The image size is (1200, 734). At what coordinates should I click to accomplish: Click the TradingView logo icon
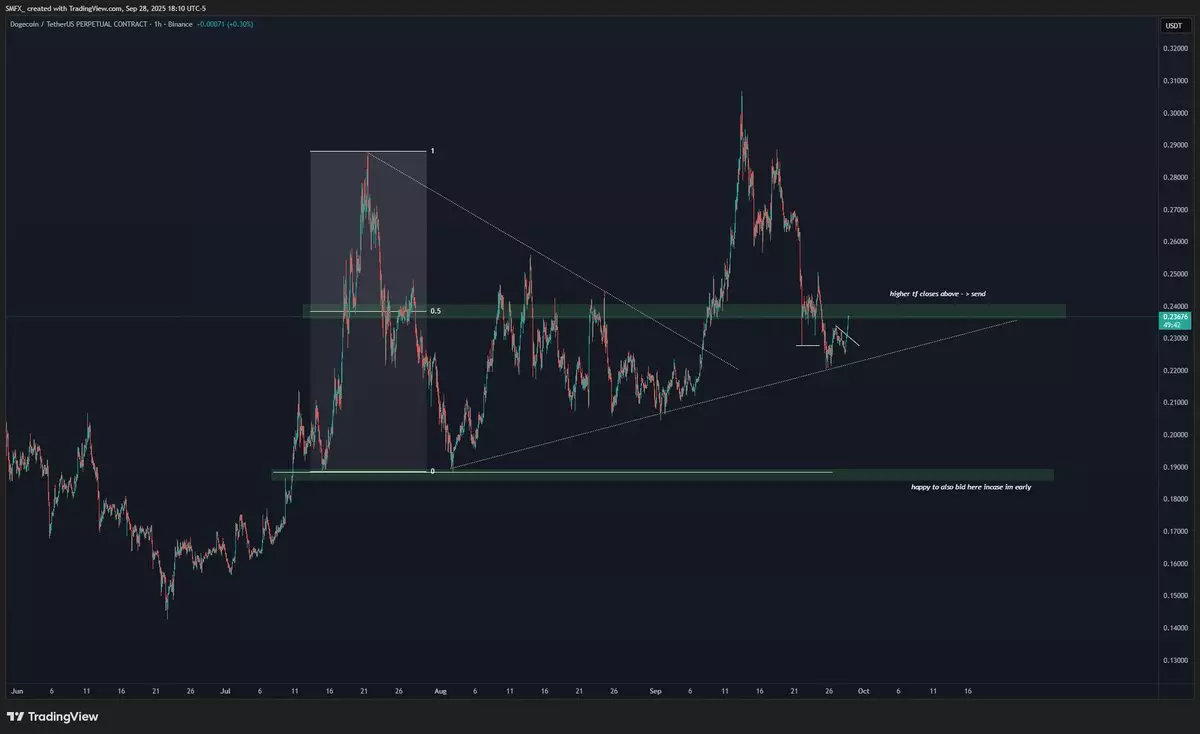(x=16, y=716)
